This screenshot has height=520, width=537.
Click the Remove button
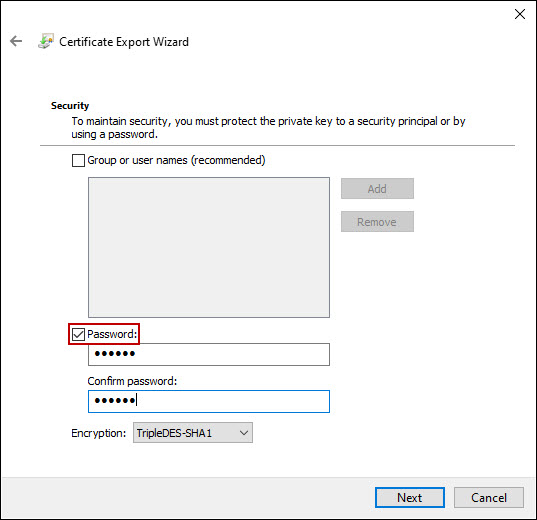click(x=377, y=222)
